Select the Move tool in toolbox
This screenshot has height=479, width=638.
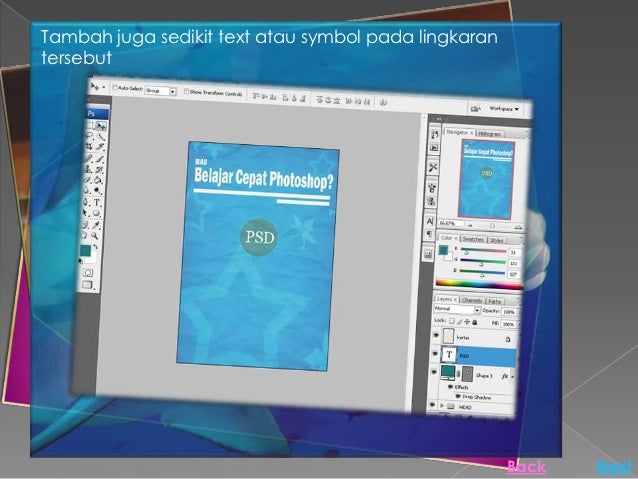coord(101,126)
